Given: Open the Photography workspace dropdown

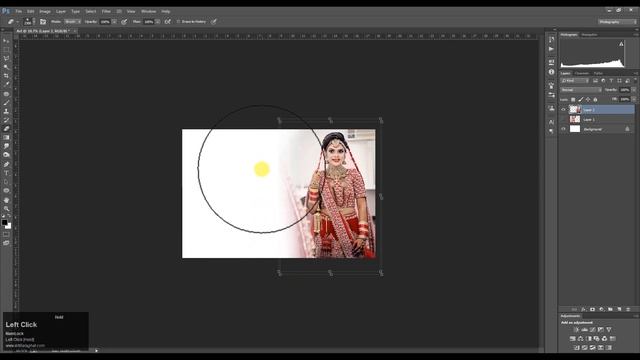Looking at the screenshot, I should tap(617, 22).
